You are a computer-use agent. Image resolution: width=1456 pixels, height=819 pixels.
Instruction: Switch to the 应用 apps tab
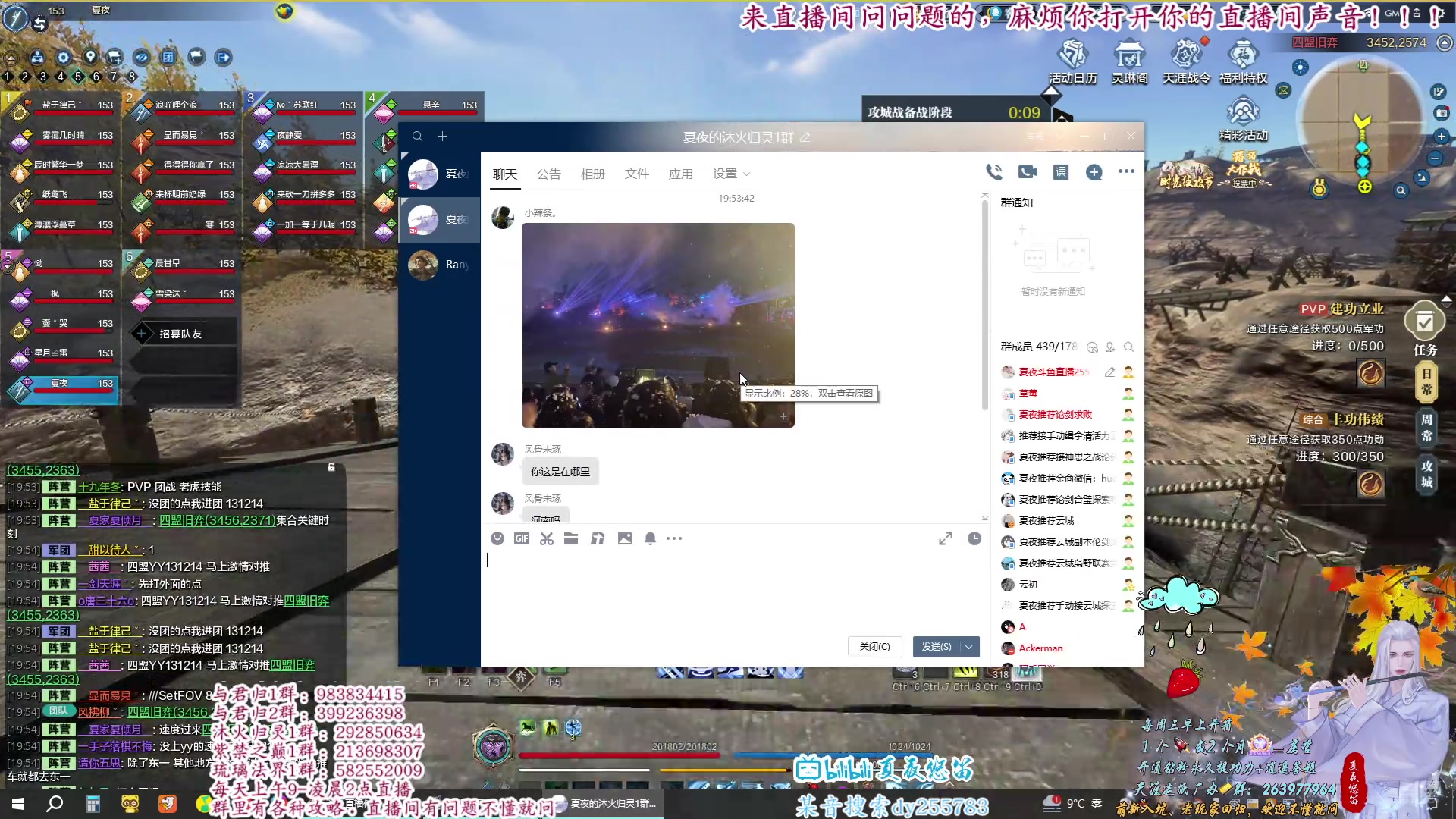[x=680, y=174]
